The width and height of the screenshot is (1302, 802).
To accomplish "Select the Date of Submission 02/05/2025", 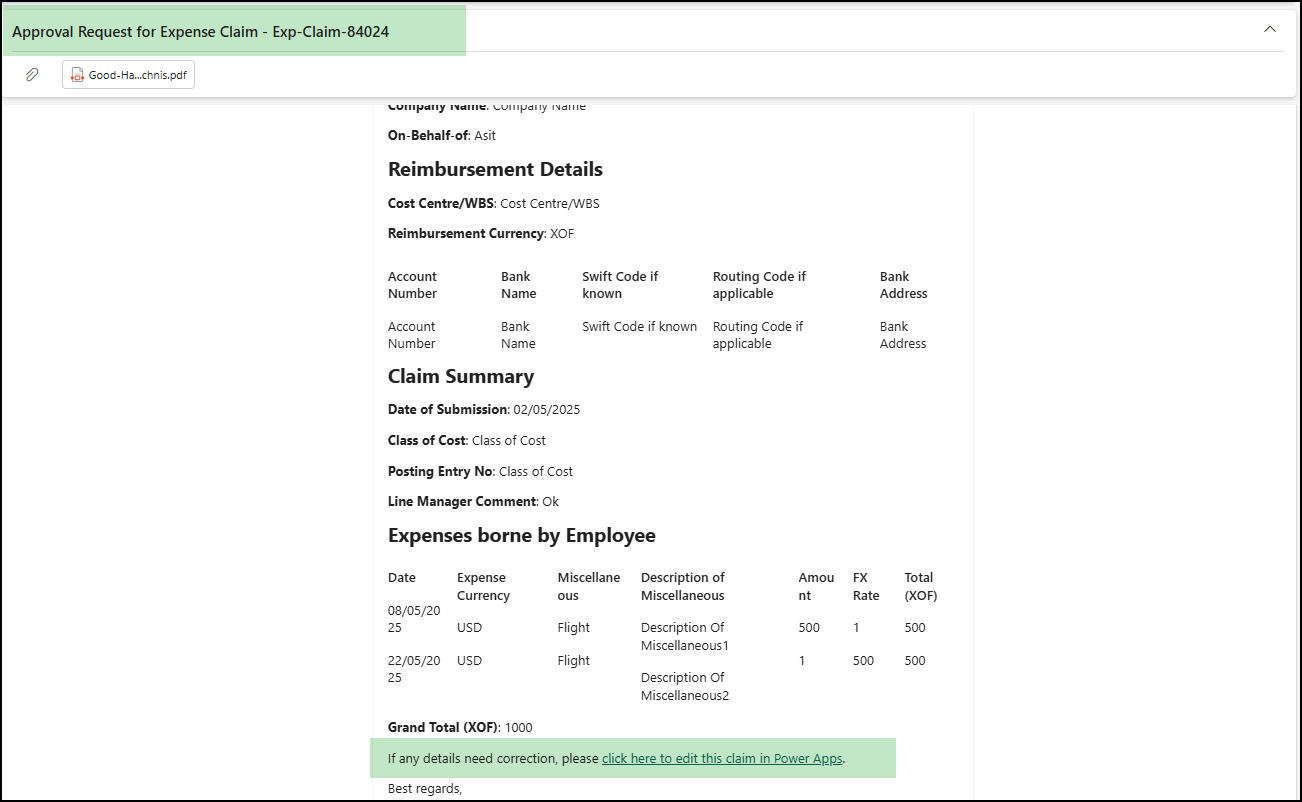I will click(549, 409).
